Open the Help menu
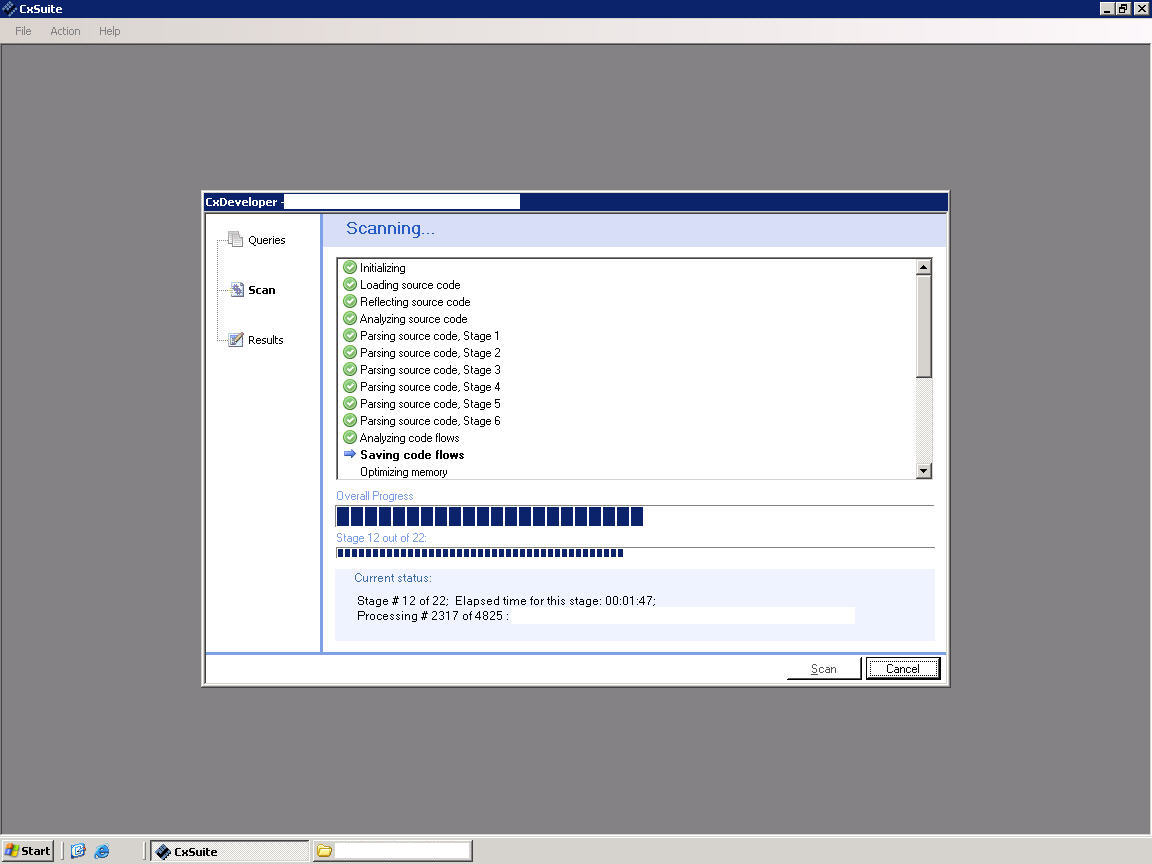1152x864 pixels. [x=109, y=31]
